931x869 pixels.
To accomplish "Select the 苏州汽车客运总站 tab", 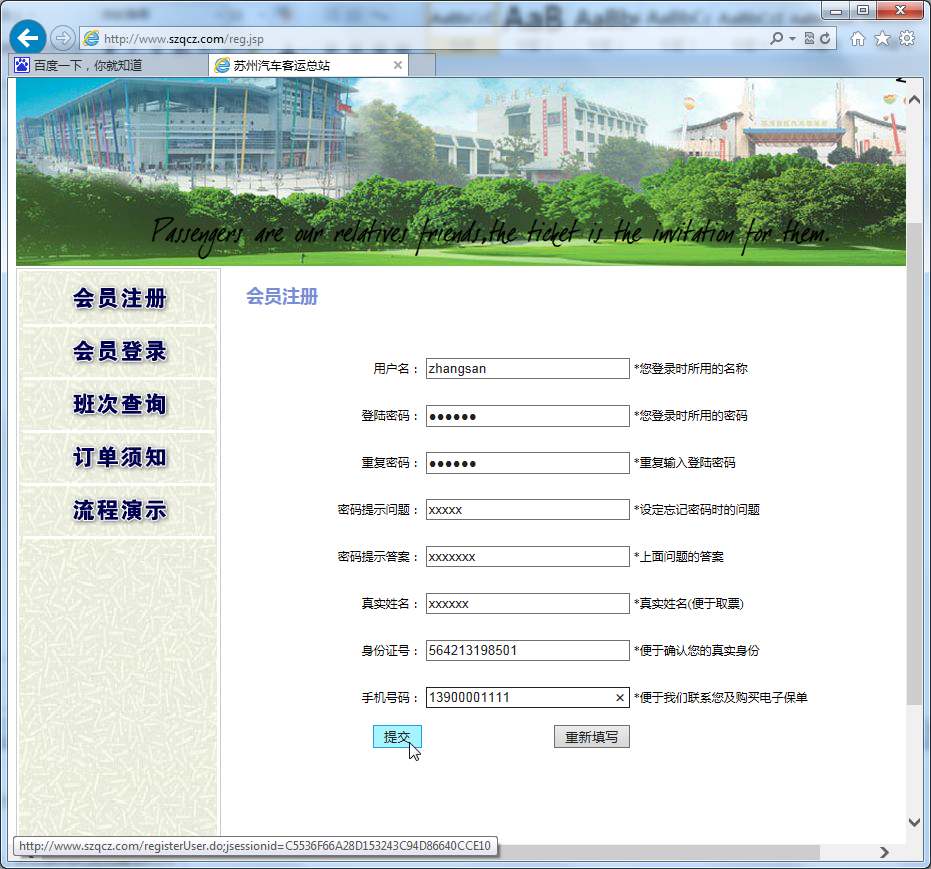I will (x=309, y=65).
